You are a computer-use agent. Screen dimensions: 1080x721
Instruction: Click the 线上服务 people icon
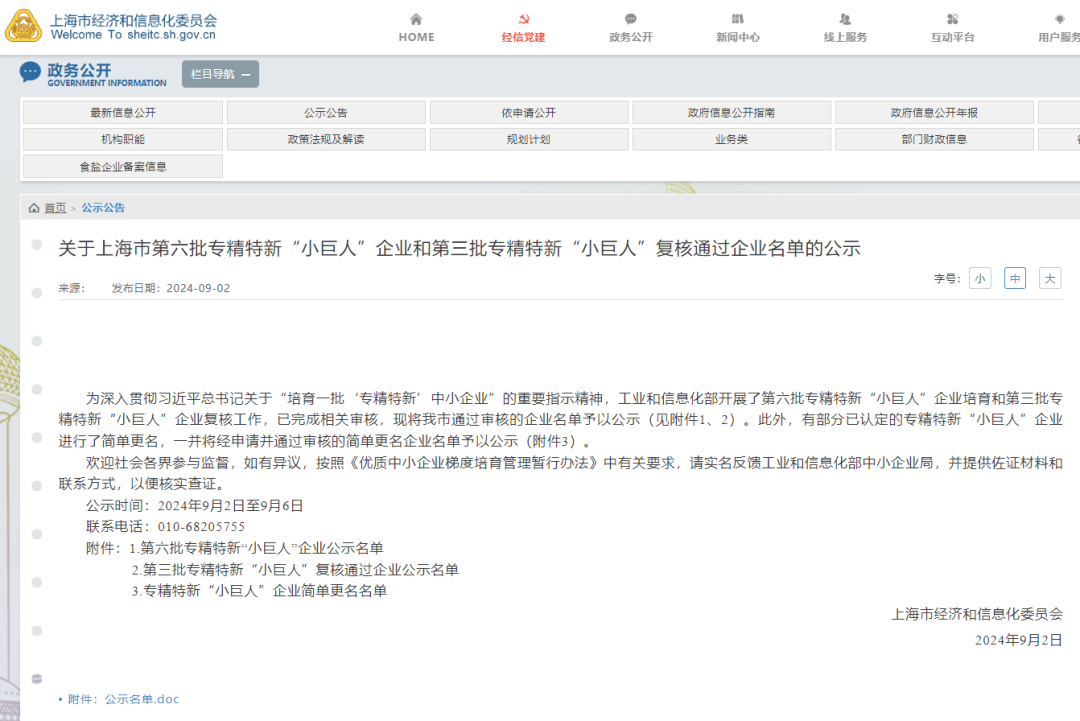845,19
